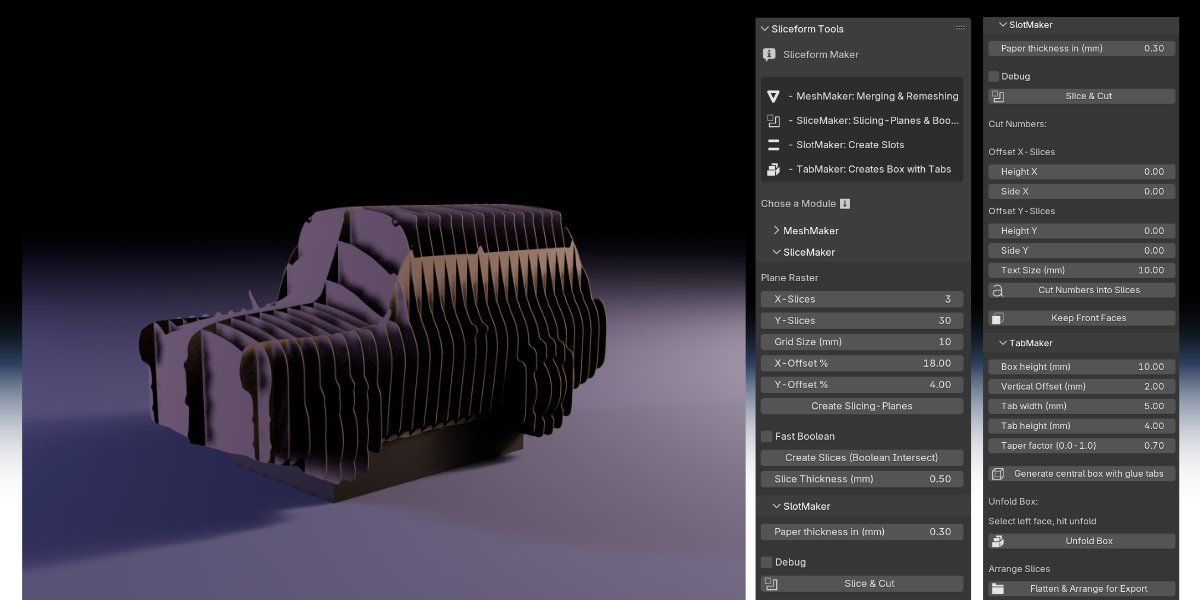Adjust the X-Offset % value slider
This screenshot has width=1200, height=600.
point(861,363)
